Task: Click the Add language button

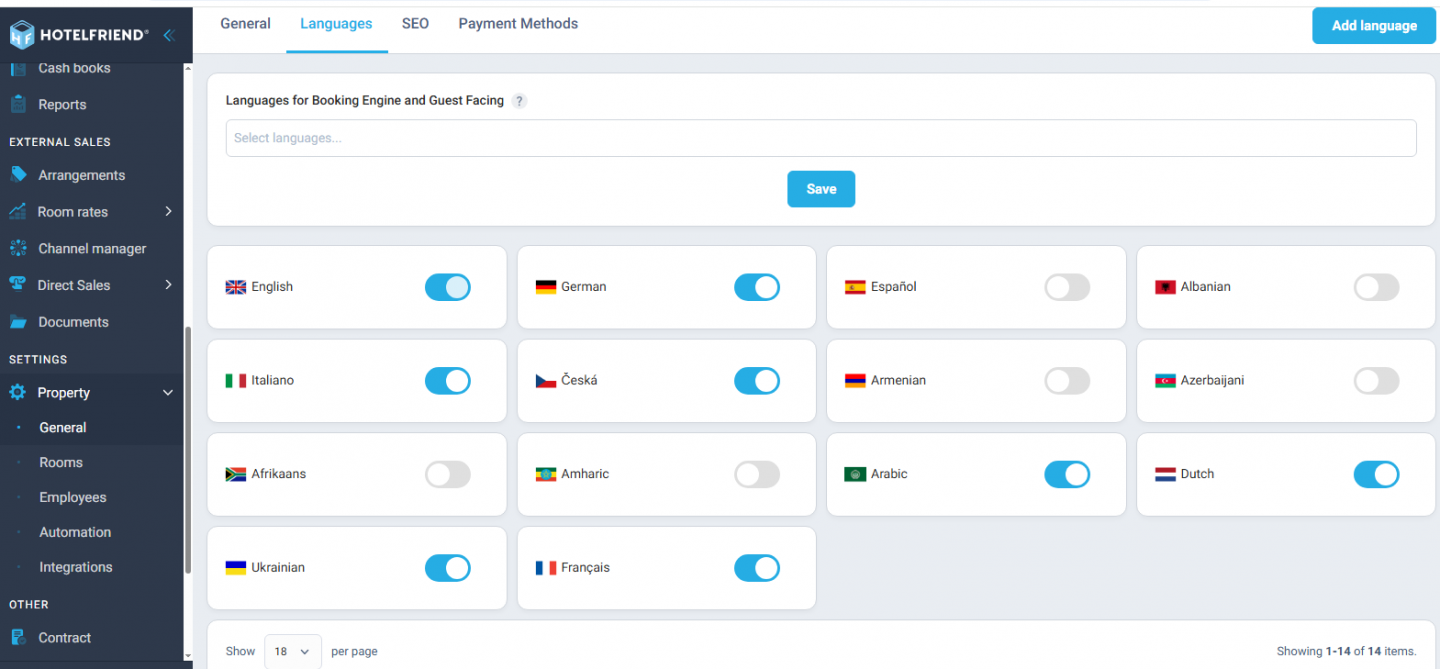Action: [1374, 26]
